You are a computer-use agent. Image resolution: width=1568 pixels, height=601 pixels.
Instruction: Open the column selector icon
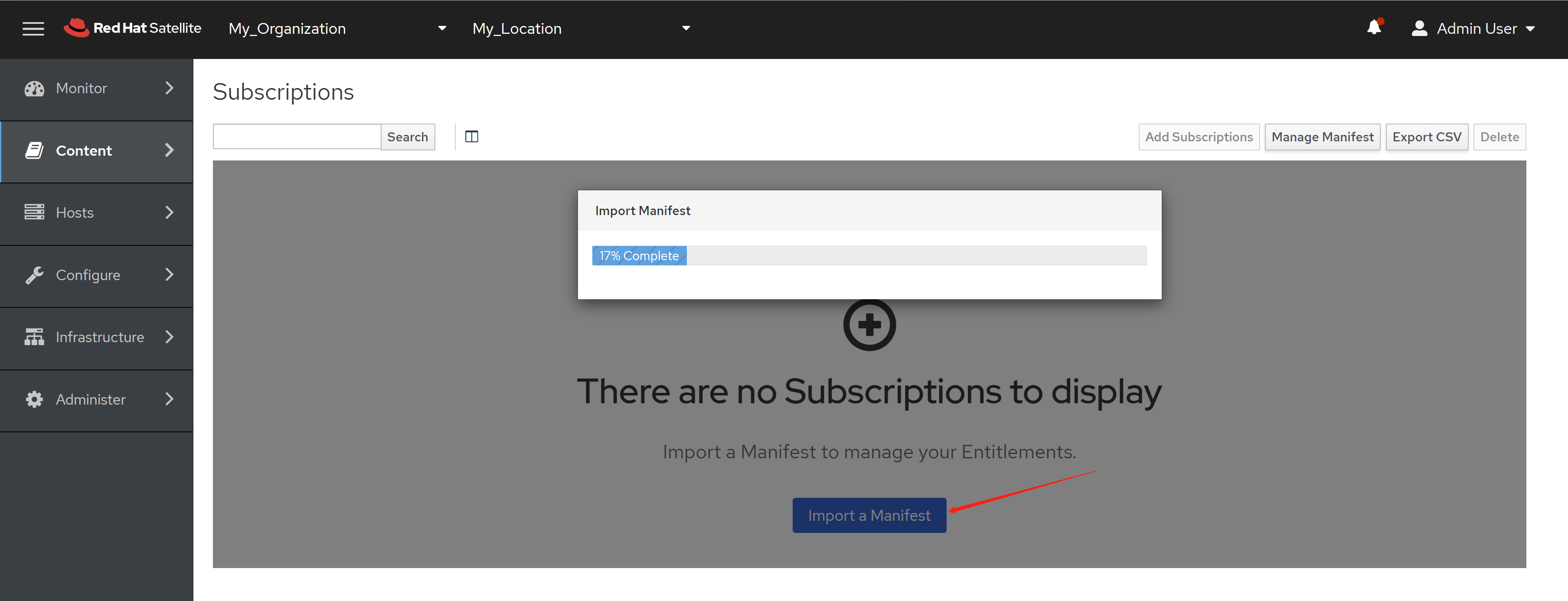[471, 137]
